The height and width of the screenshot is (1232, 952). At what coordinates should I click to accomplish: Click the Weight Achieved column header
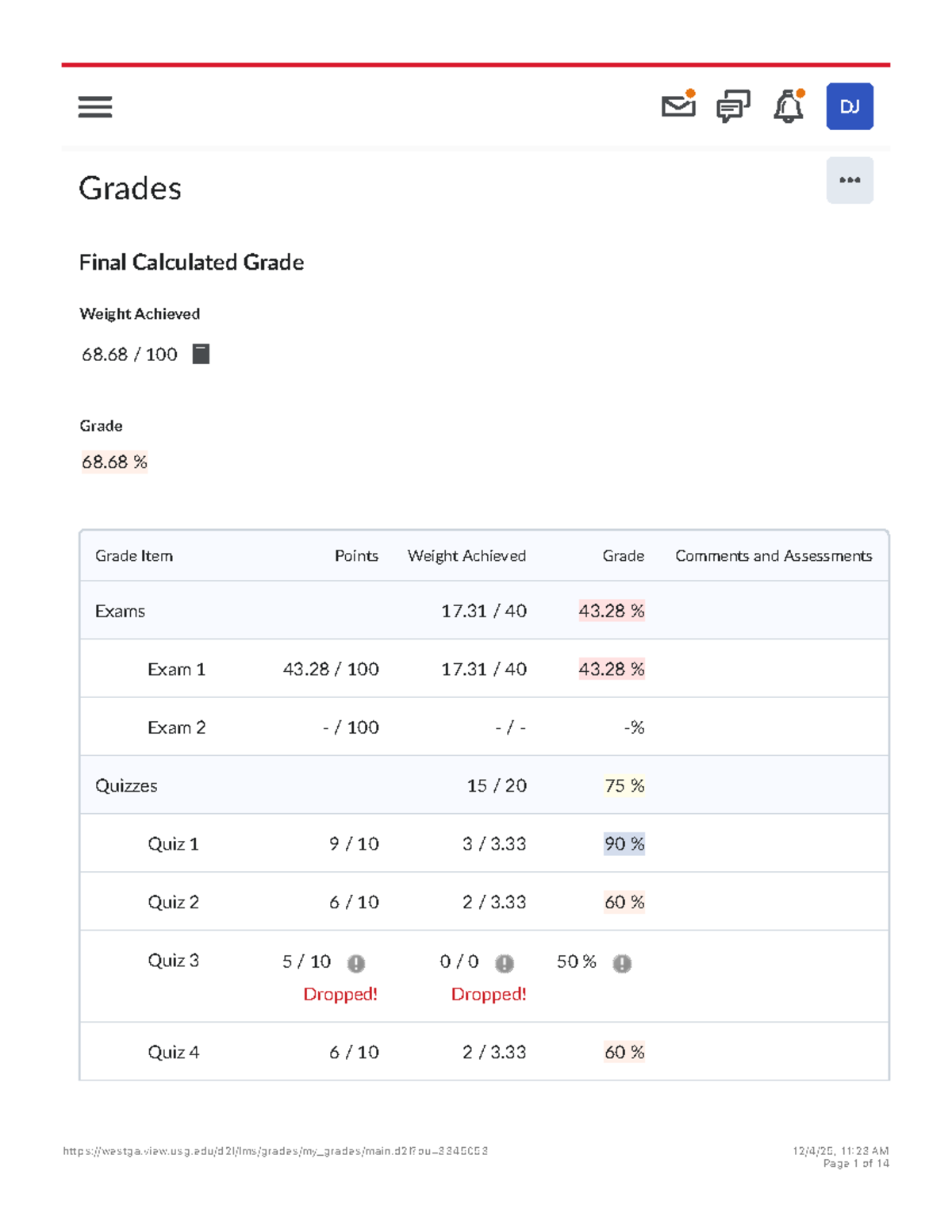pos(466,556)
